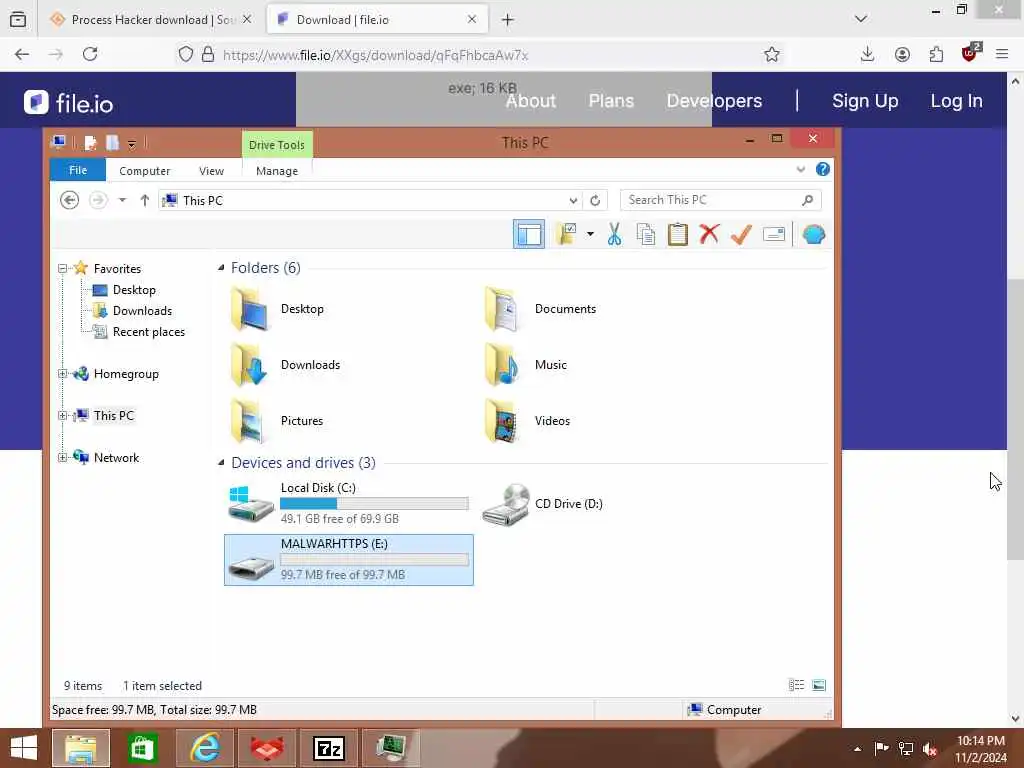This screenshot has height=768, width=1024.
Task: Click Log In on file.io
Action: (x=956, y=101)
